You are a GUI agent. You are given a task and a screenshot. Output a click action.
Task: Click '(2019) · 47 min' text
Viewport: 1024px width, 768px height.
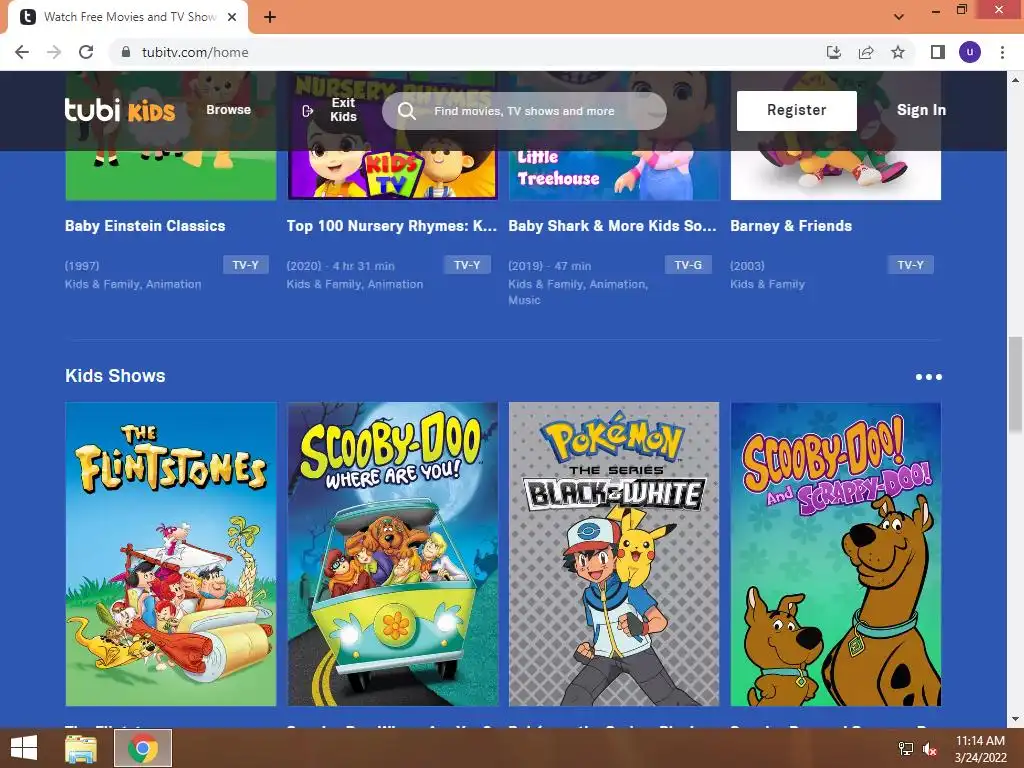549,266
